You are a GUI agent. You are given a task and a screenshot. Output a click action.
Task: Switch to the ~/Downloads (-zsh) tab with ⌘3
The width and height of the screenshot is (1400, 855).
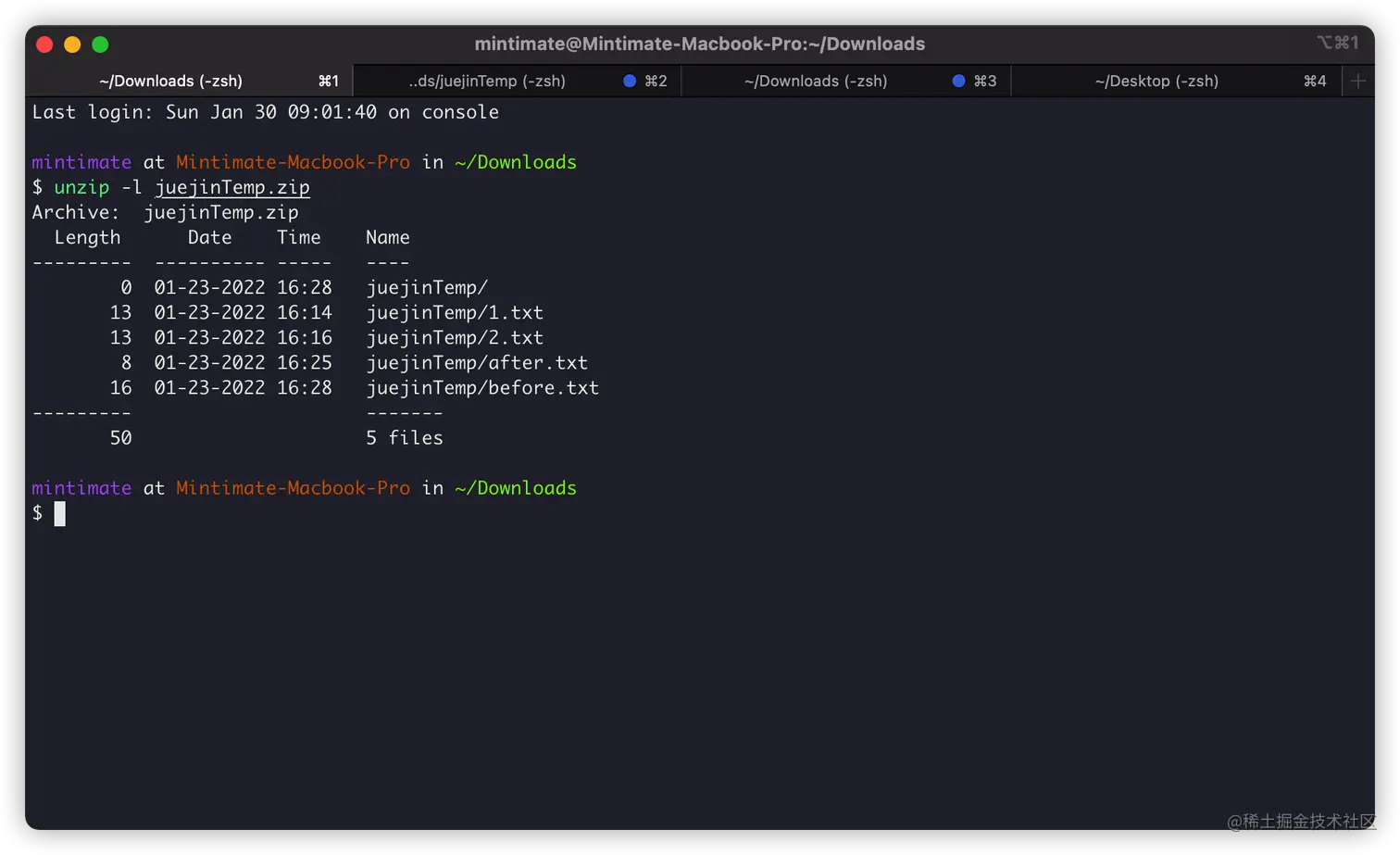coord(845,81)
